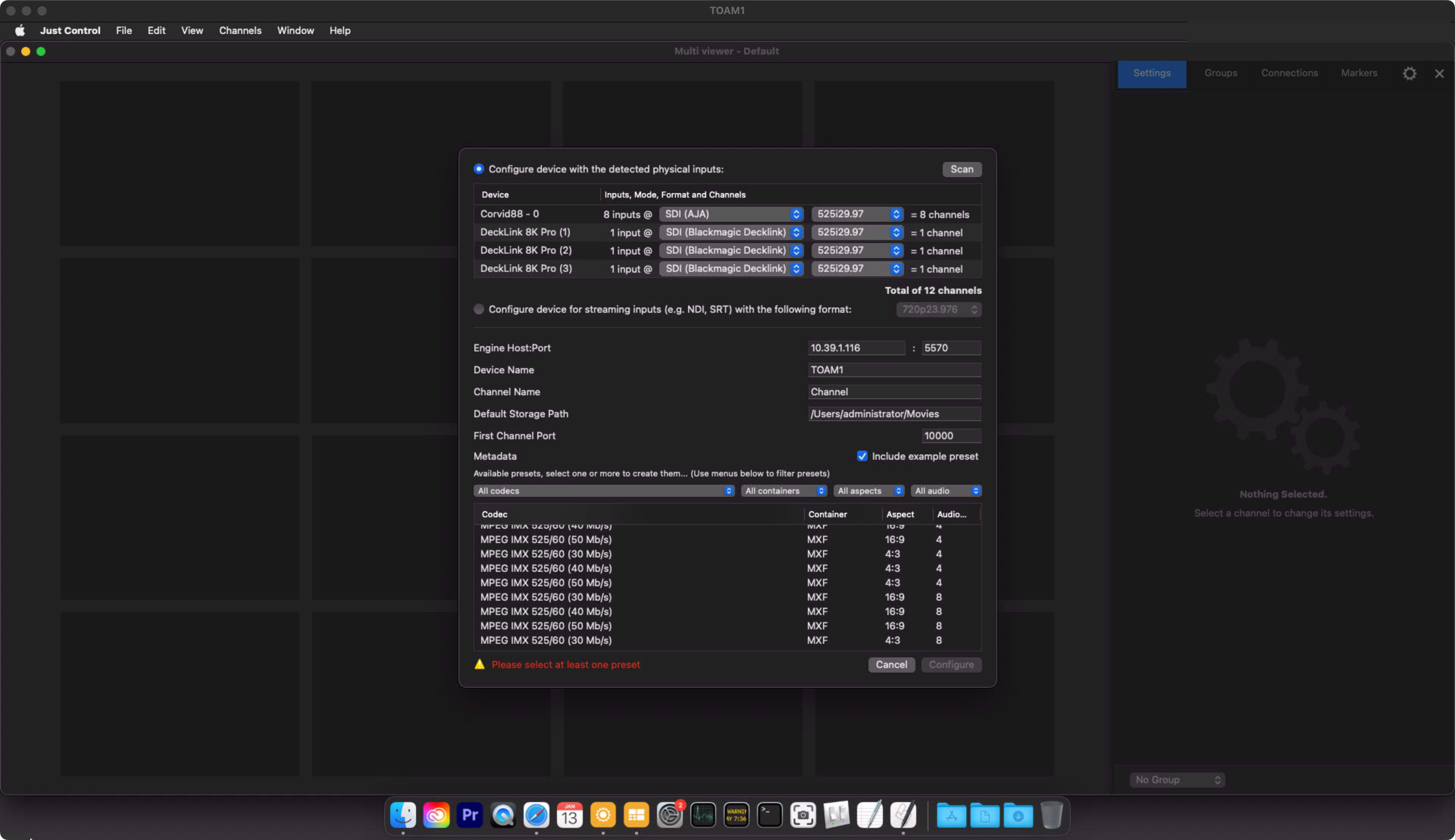Screen dimensions: 1455x840
Task: Open the orange gear app in Dock
Action: click(603, 815)
